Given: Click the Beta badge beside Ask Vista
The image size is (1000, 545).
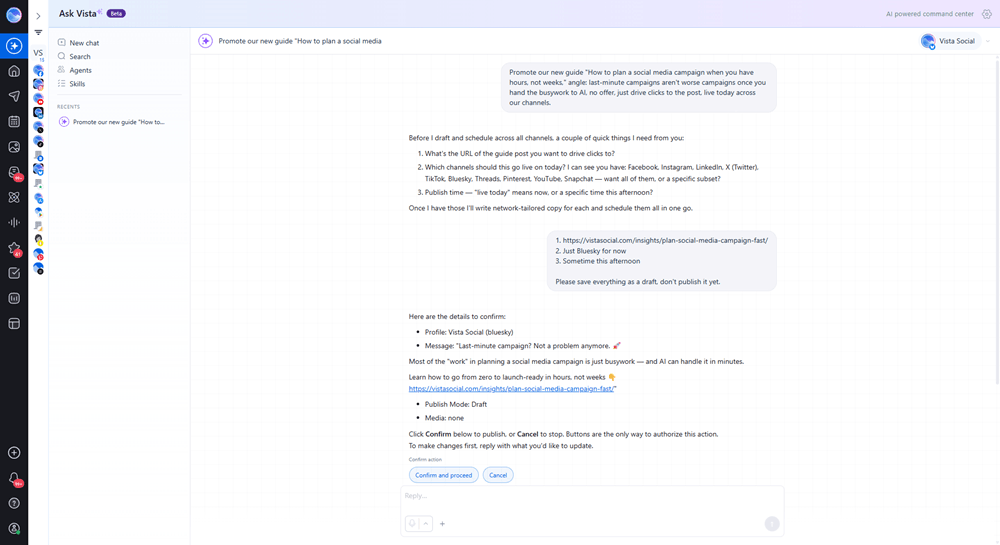Looking at the screenshot, I should pyautogui.click(x=116, y=13).
